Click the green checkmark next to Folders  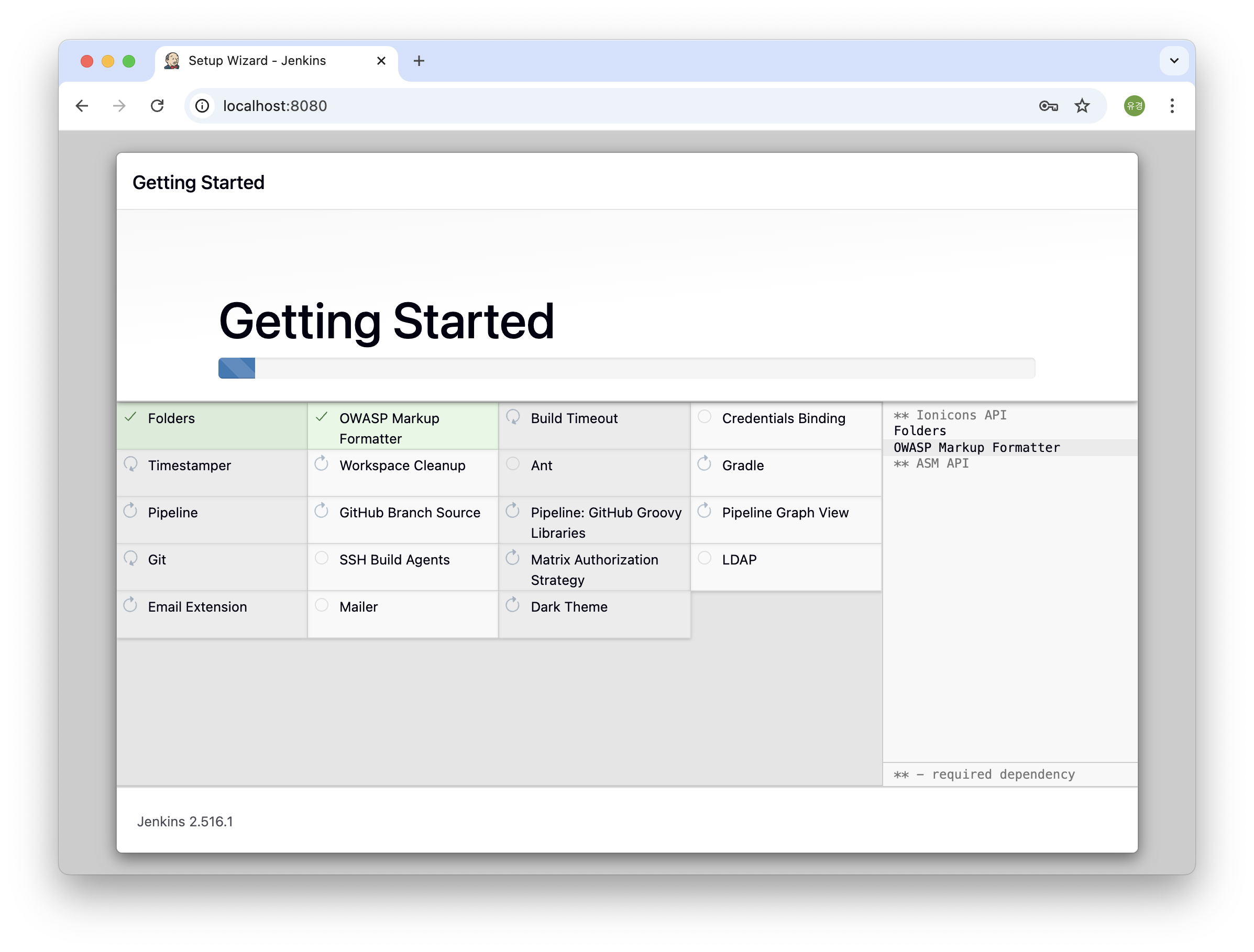pyautogui.click(x=130, y=417)
